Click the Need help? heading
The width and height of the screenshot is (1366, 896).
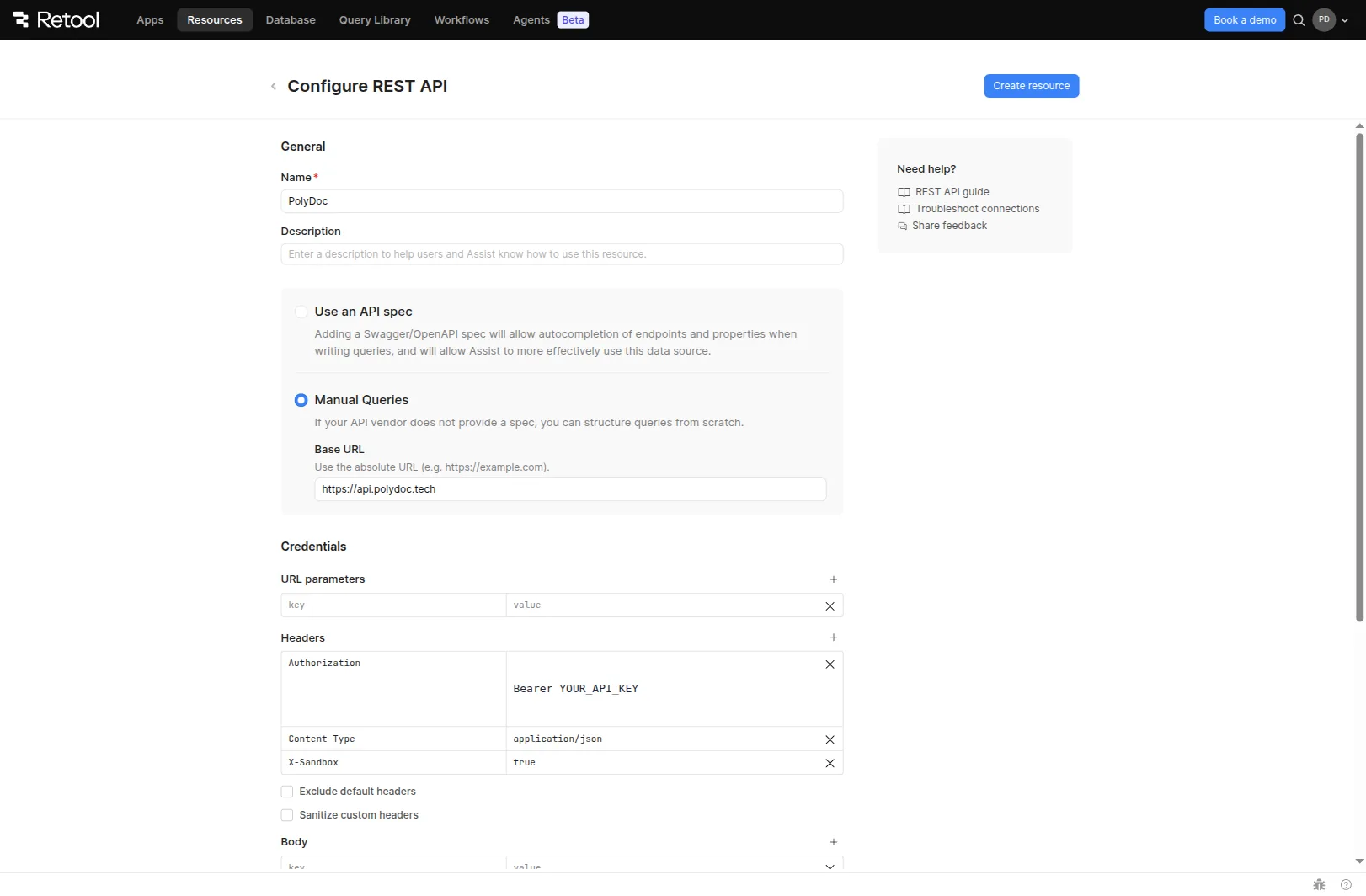(x=926, y=169)
